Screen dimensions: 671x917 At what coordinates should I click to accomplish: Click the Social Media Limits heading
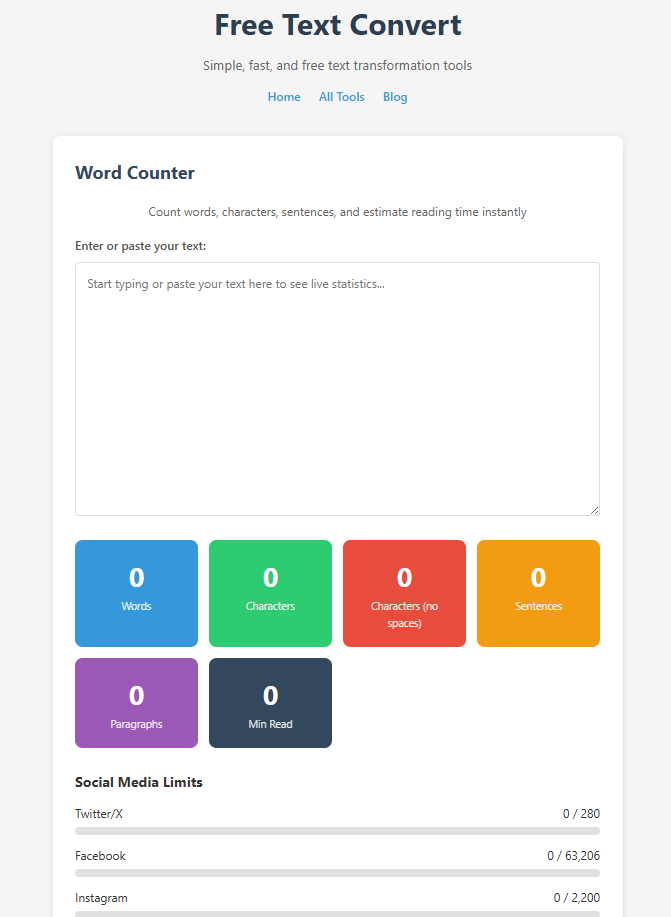(x=139, y=782)
